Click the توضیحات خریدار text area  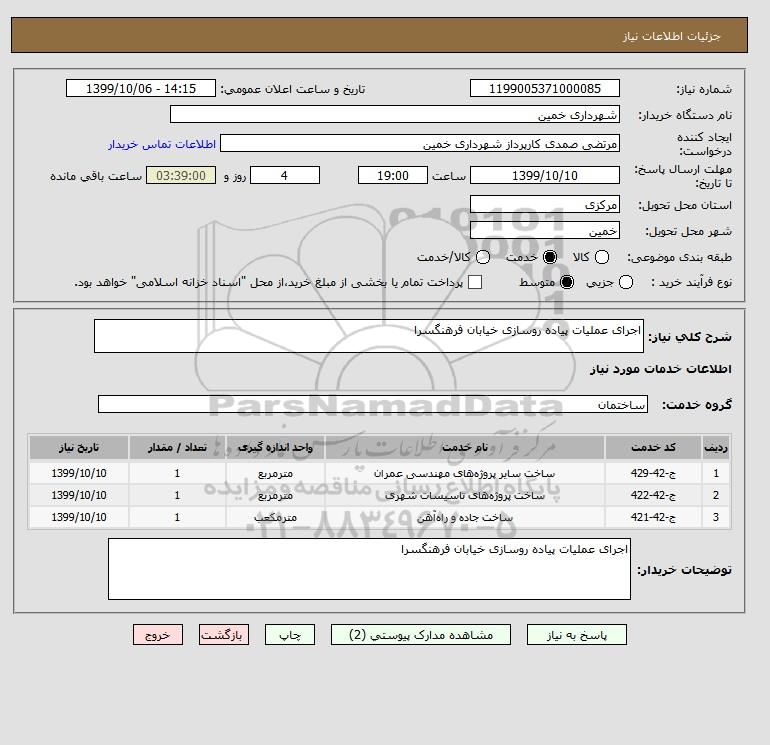369,569
